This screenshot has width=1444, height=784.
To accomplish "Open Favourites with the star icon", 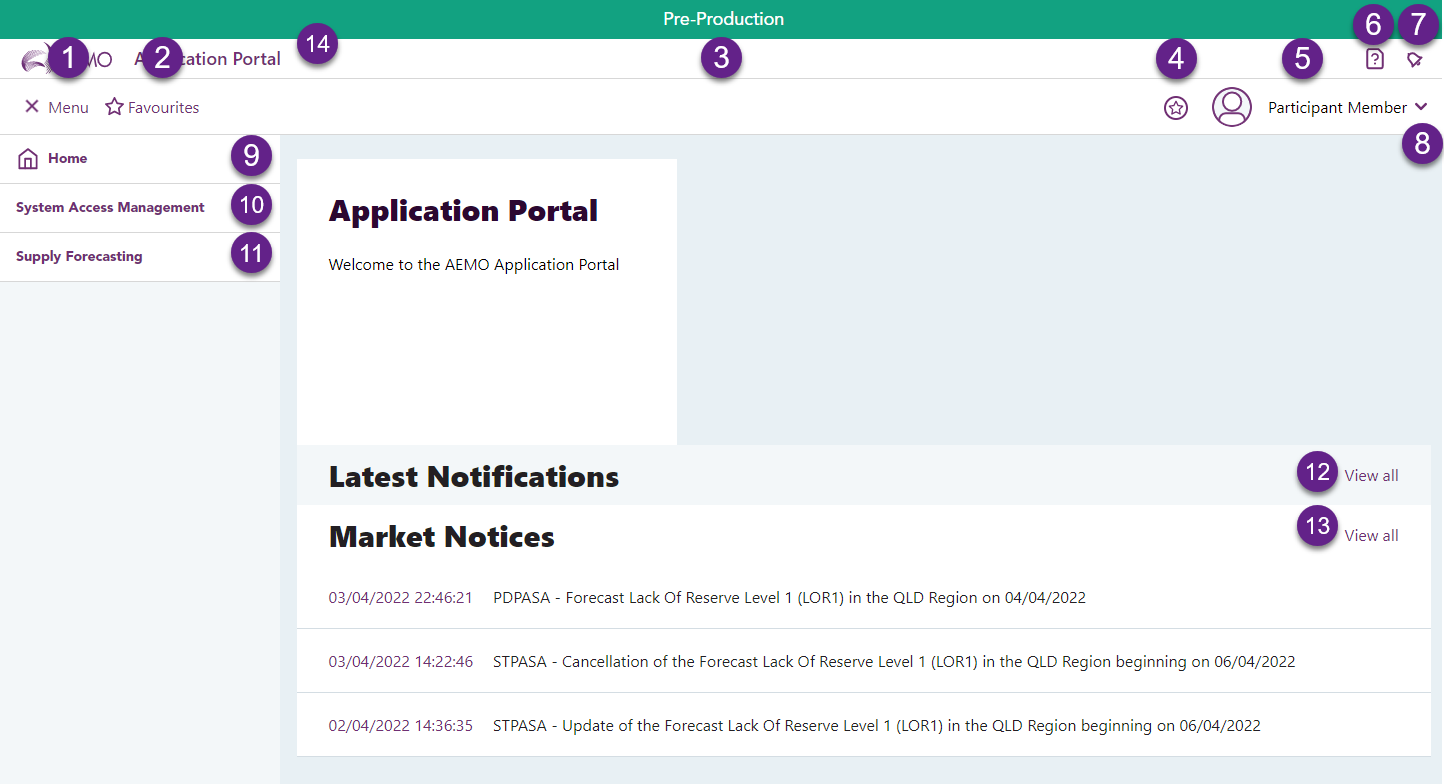I will click(152, 107).
